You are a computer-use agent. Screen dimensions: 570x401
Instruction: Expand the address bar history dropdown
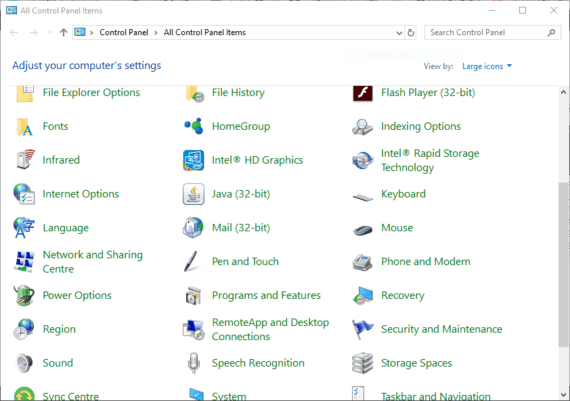pos(399,33)
